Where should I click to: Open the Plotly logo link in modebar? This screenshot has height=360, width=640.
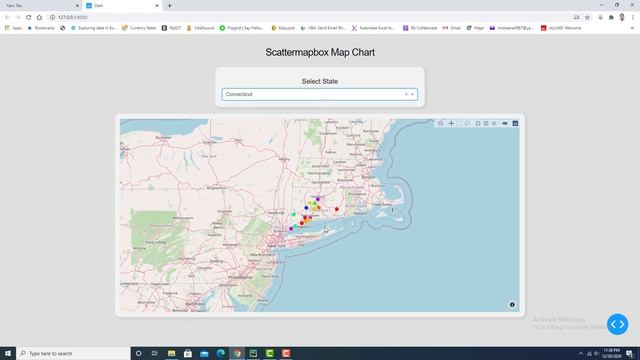click(x=515, y=123)
